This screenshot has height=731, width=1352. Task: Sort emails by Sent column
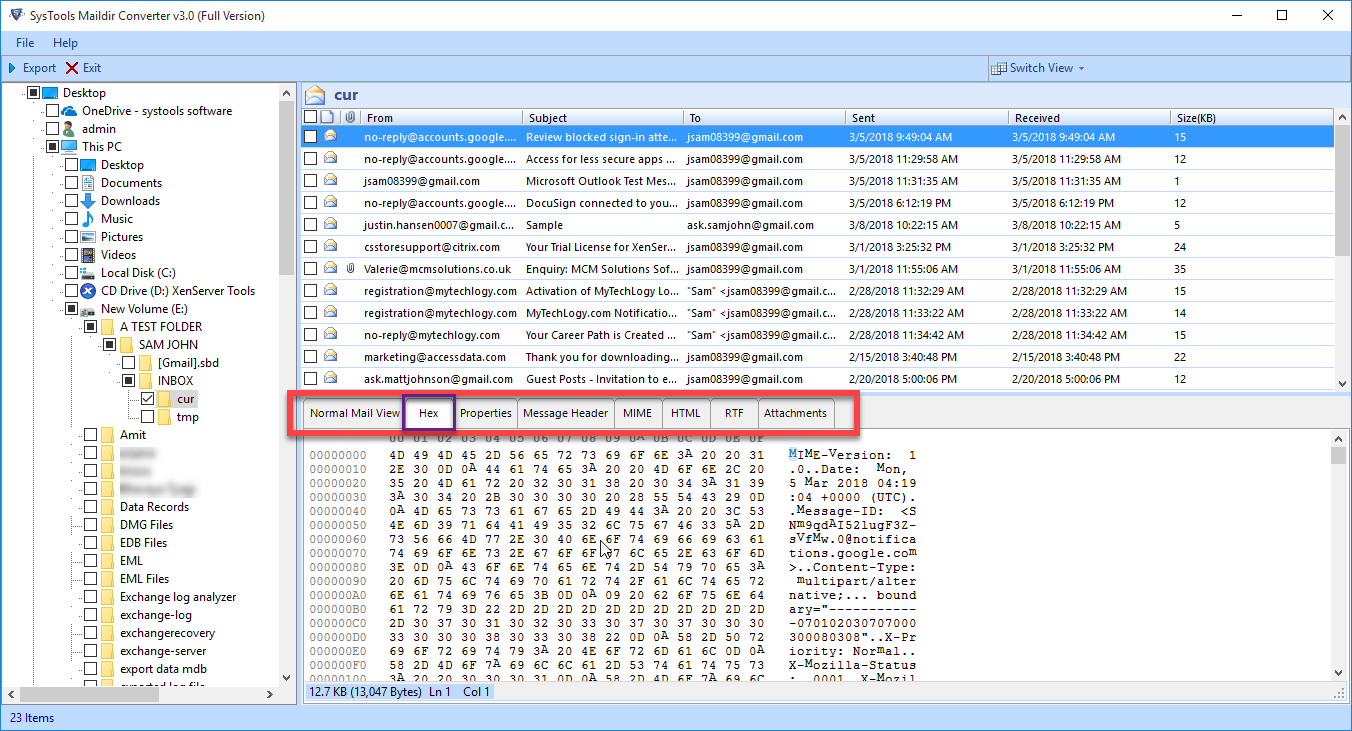pyautogui.click(x=927, y=118)
